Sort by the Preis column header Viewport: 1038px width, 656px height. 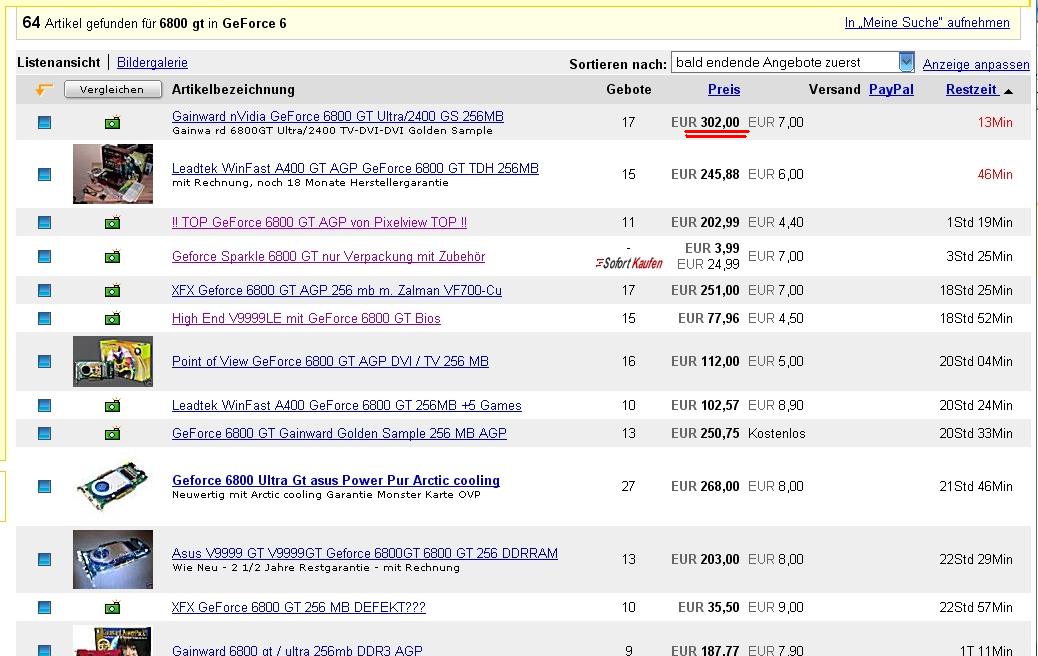(724, 89)
